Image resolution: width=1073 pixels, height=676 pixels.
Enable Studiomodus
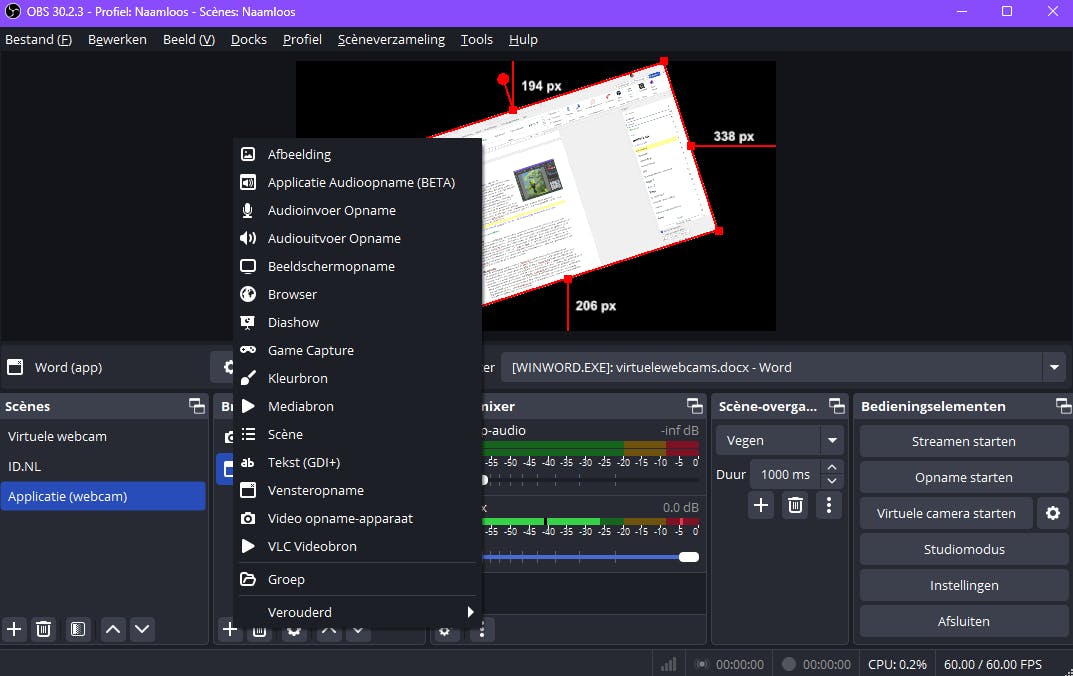964,549
